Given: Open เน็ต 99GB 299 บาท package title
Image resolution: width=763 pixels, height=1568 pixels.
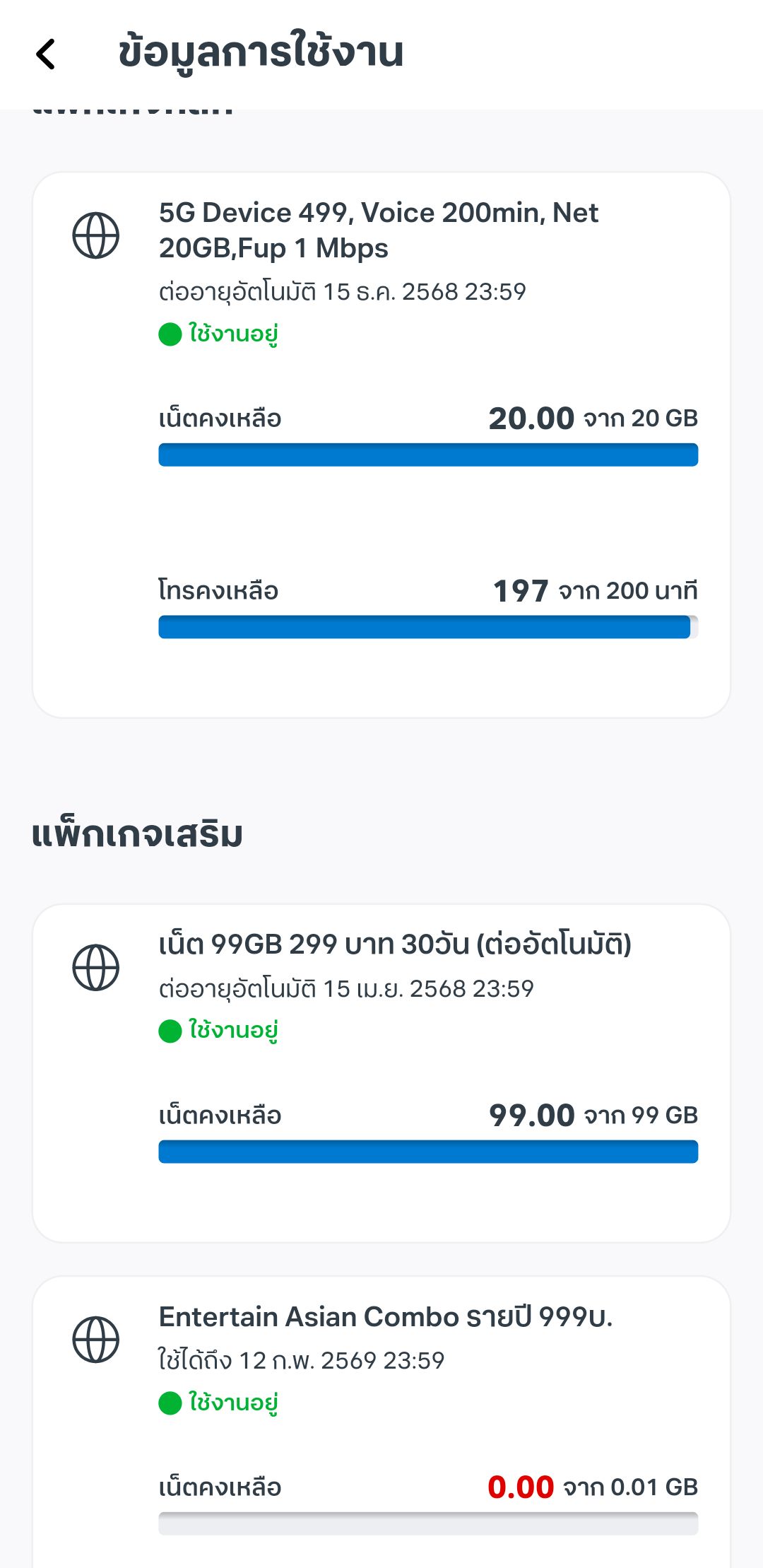Looking at the screenshot, I should tap(395, 944).
